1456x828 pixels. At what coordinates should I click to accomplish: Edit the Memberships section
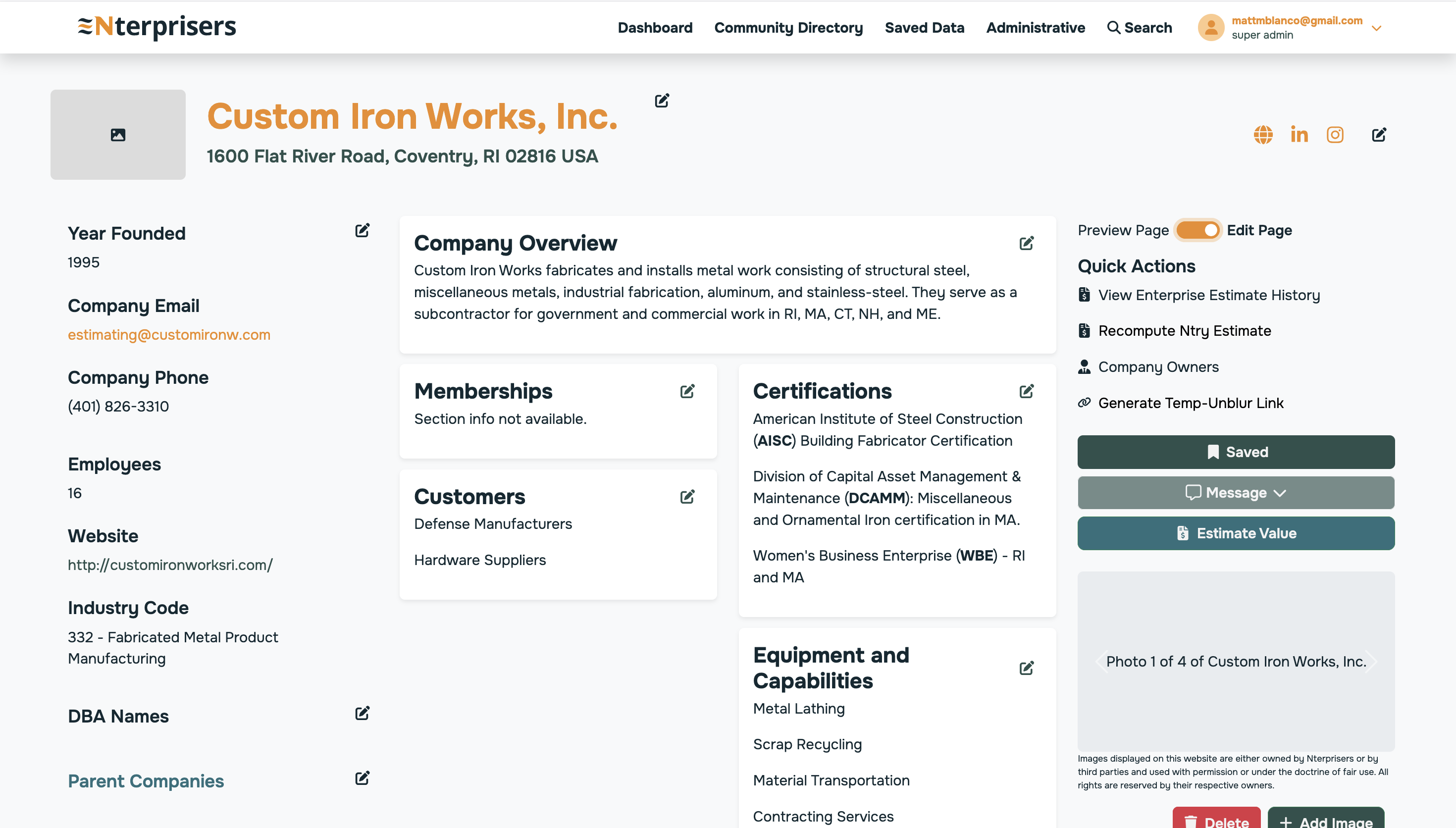pyautogui.click(x=687, y=391)
